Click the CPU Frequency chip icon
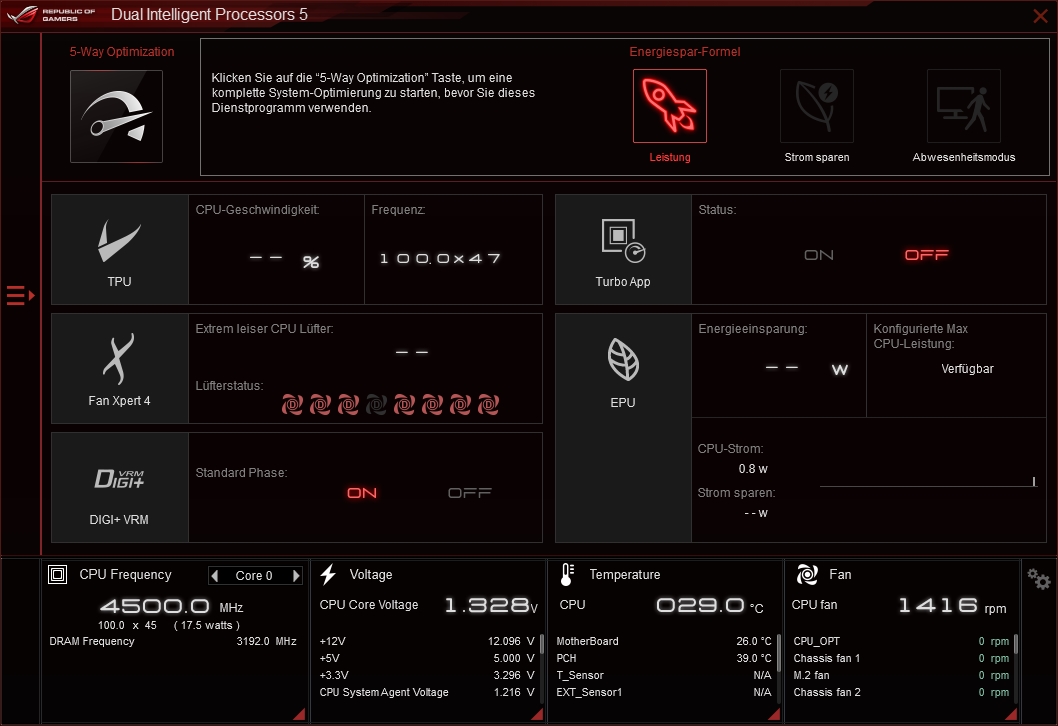 click(57, 575)
